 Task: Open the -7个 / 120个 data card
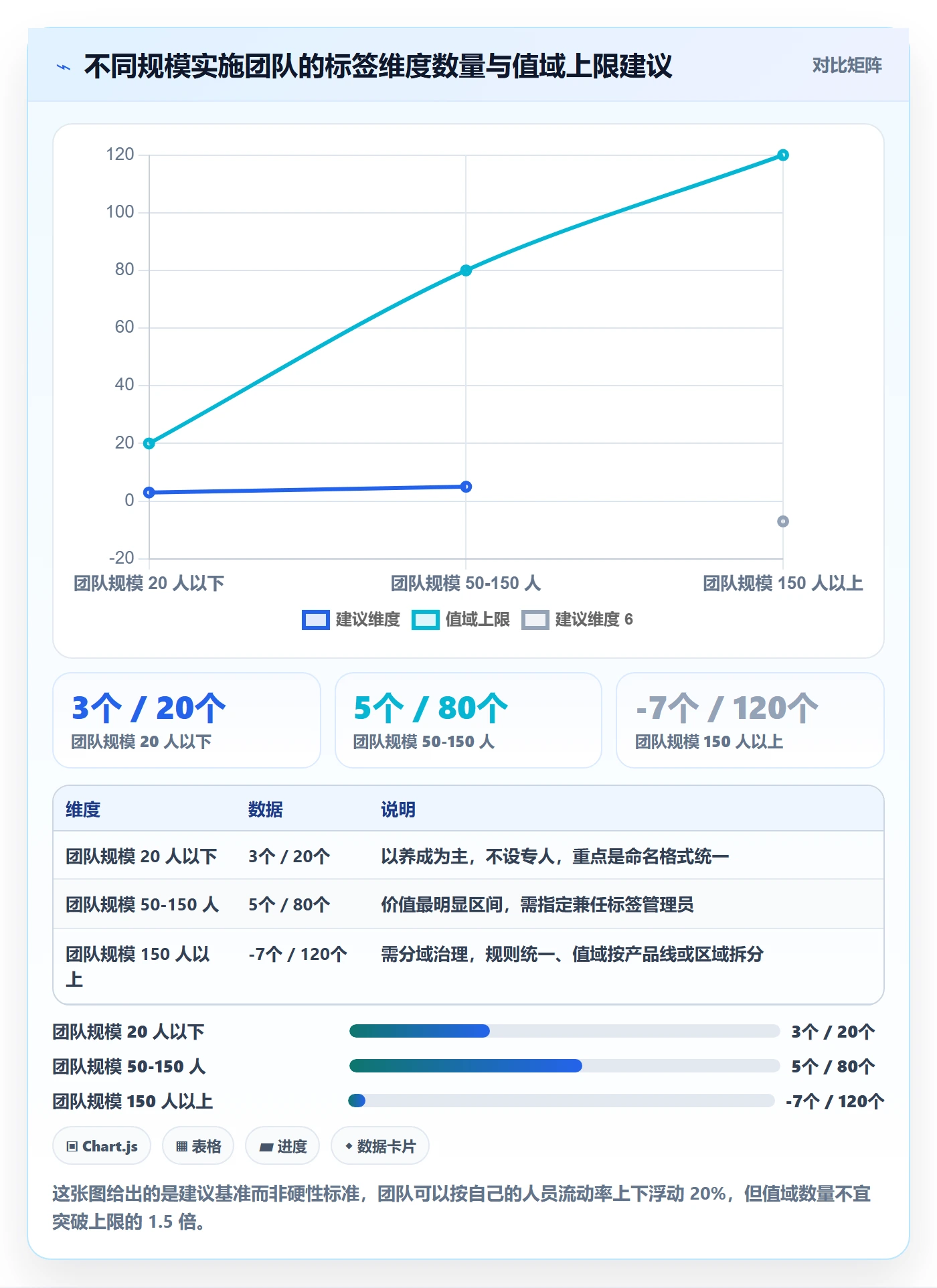(750, 720)
